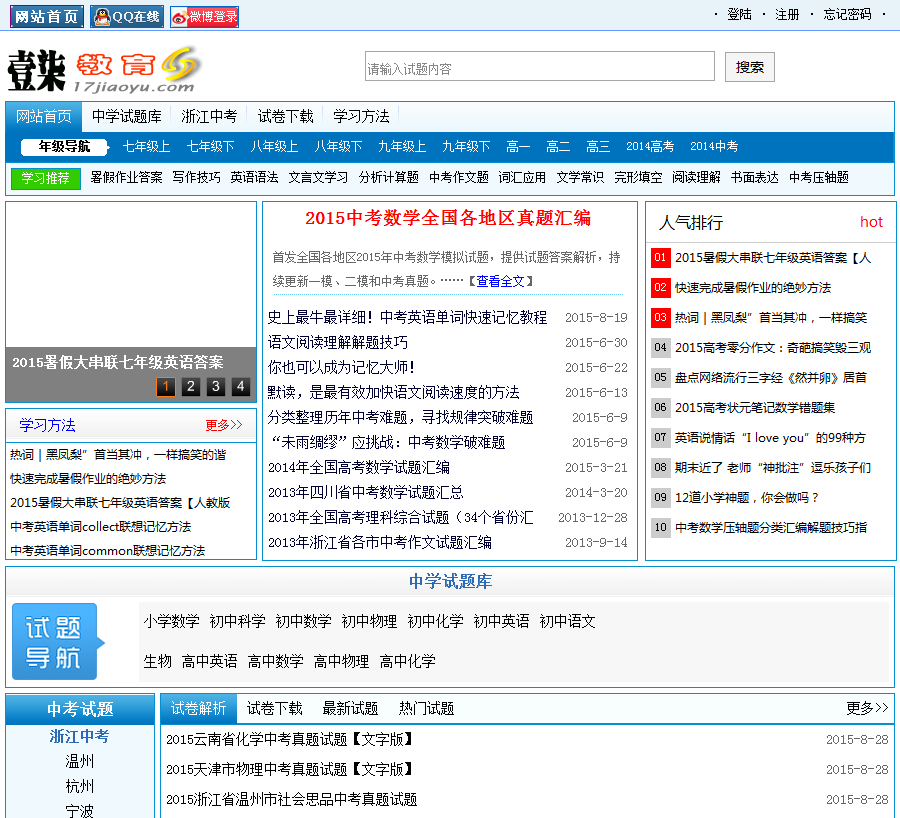Open the 注册 register link
Image resolution: width=900 pixels, height=818 pixels.
tap(787, 14)
